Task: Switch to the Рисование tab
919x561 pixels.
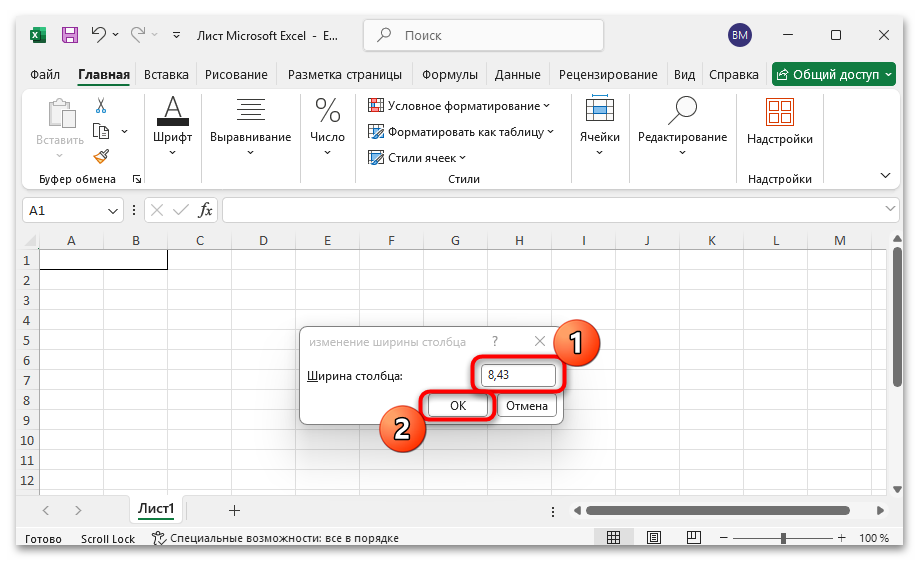Action: tap(236, 74)
